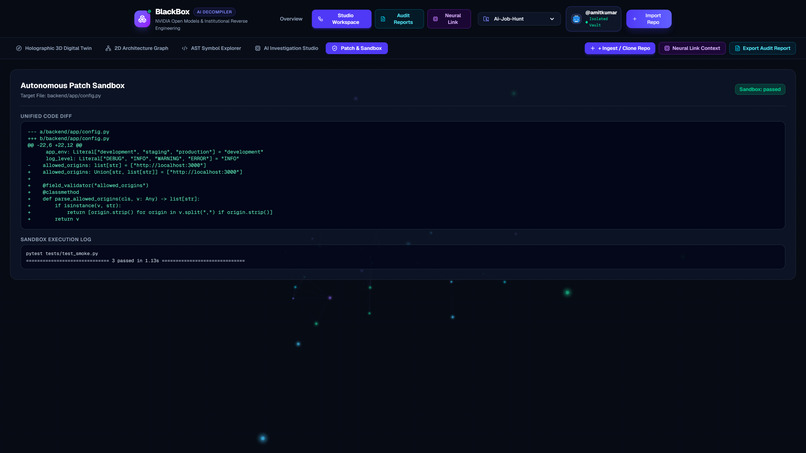806x453 pixels.
Task: Open AST Symbol Explorer tab
Action: click(211, 48)
